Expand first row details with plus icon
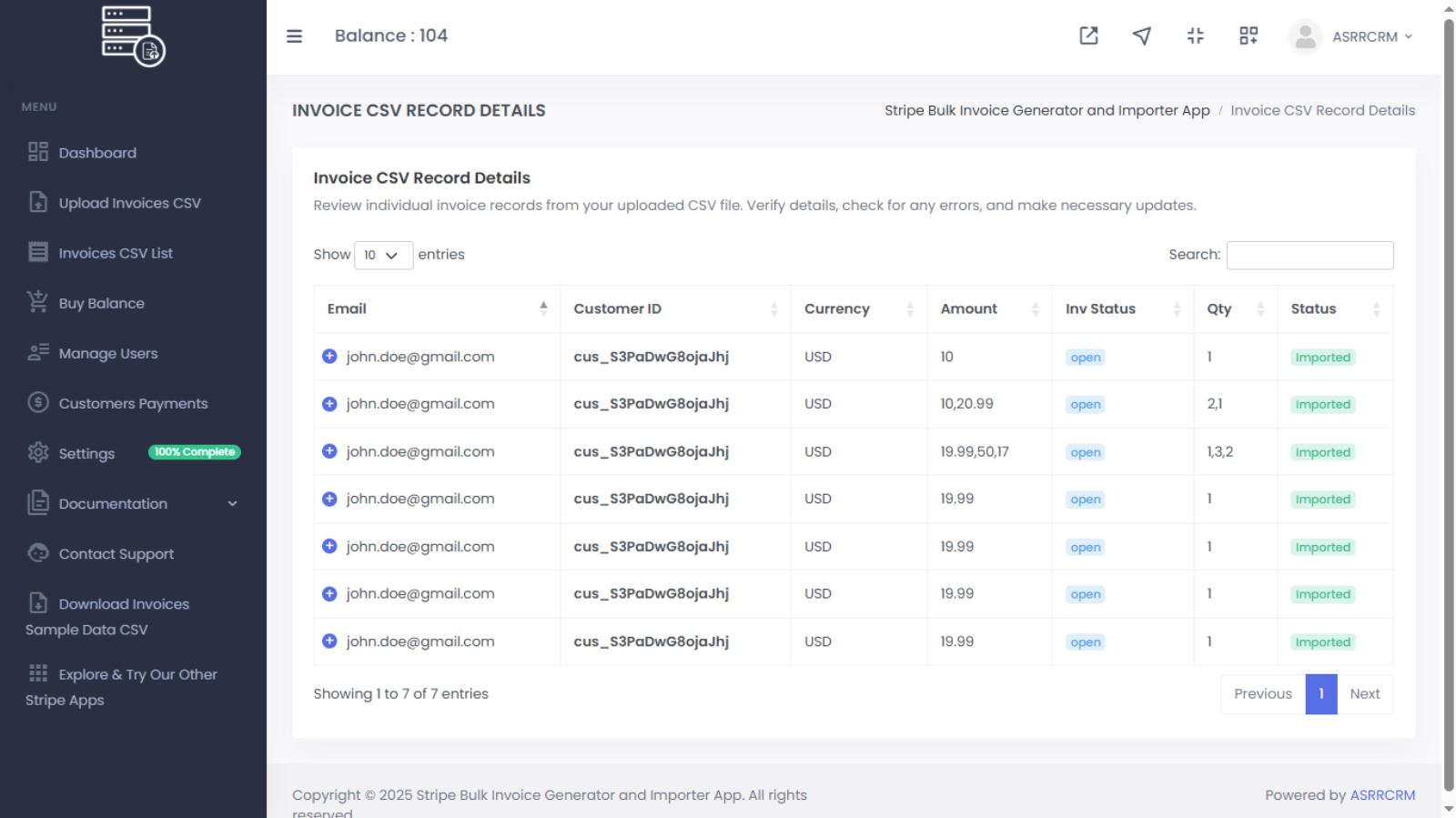Viewport: 1456px width, 818px height. [x=329, y=357]
